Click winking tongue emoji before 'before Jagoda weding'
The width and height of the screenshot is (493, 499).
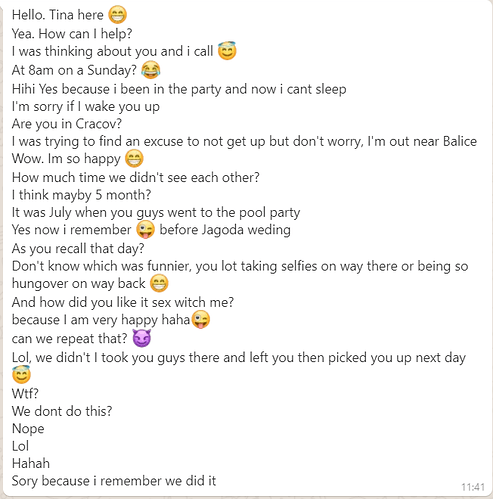(x=146, y=230)
